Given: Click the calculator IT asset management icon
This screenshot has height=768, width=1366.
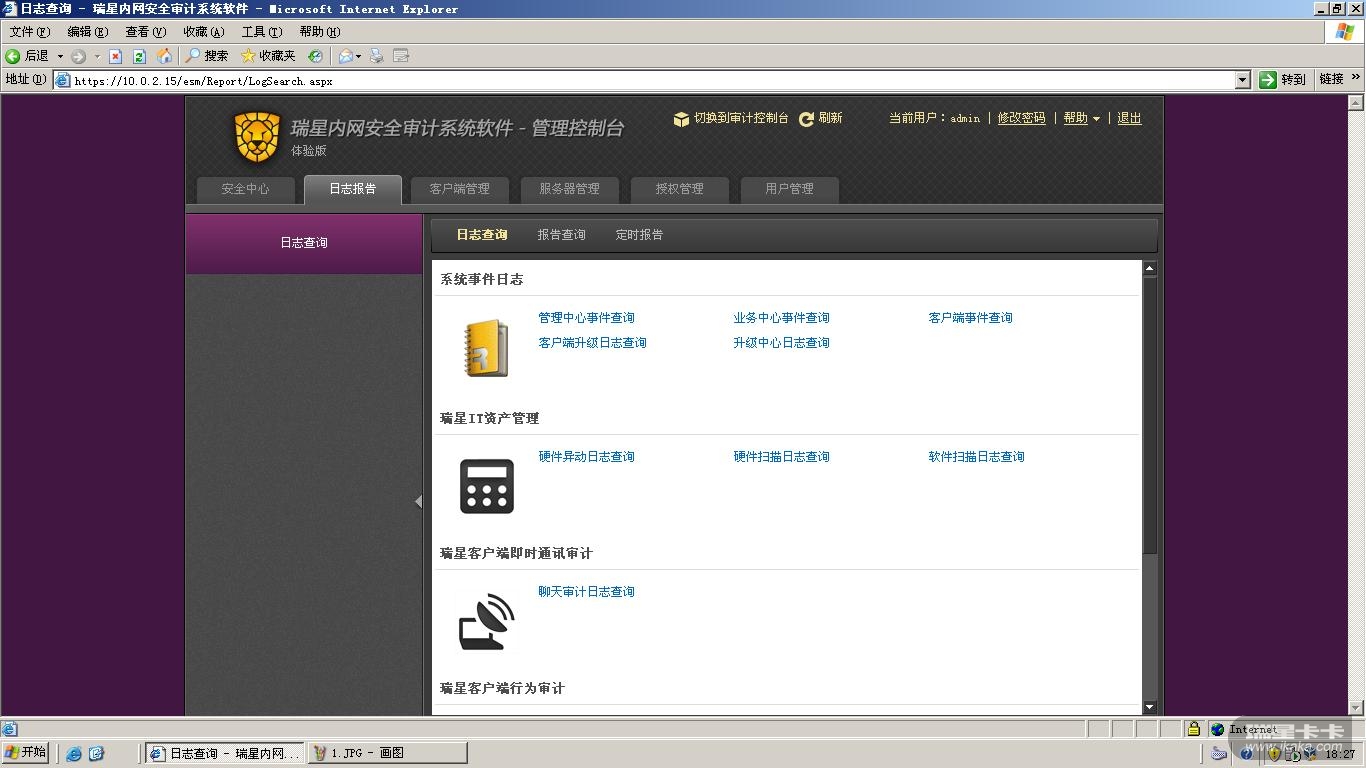Looking at the screenshot, I should tap(486, 486).
